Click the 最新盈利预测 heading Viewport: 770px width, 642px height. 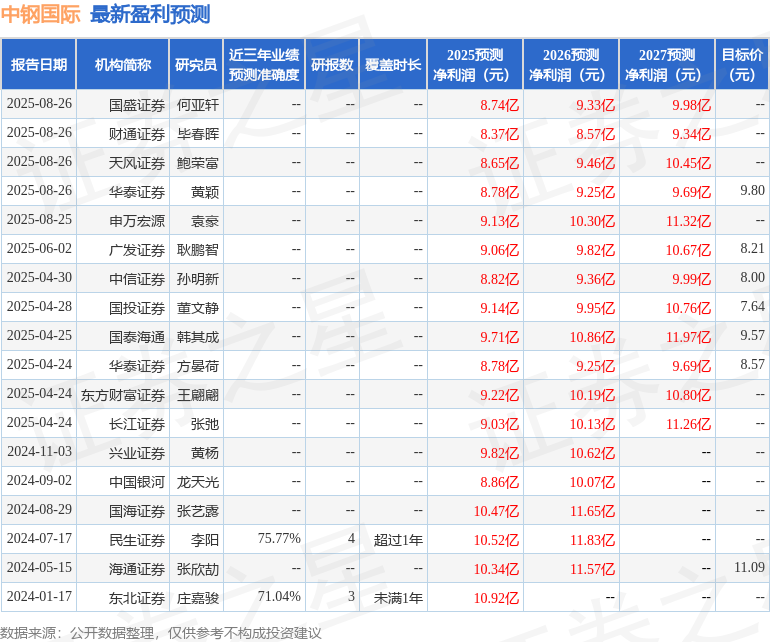click(150, 14)
